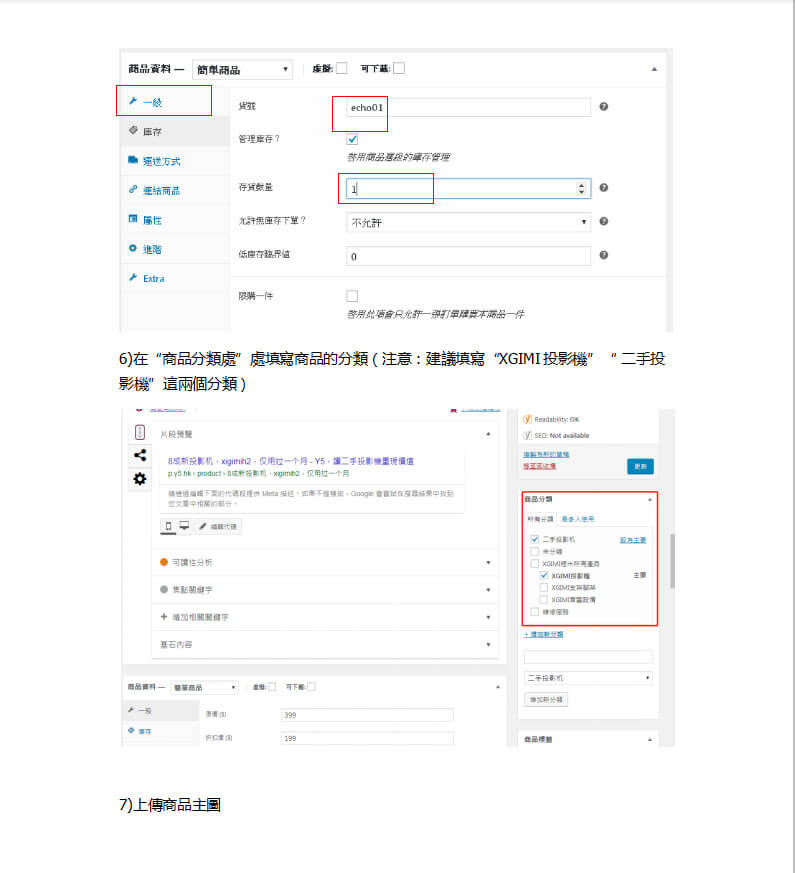Select the Extra tab

click(x=175, y=278)
